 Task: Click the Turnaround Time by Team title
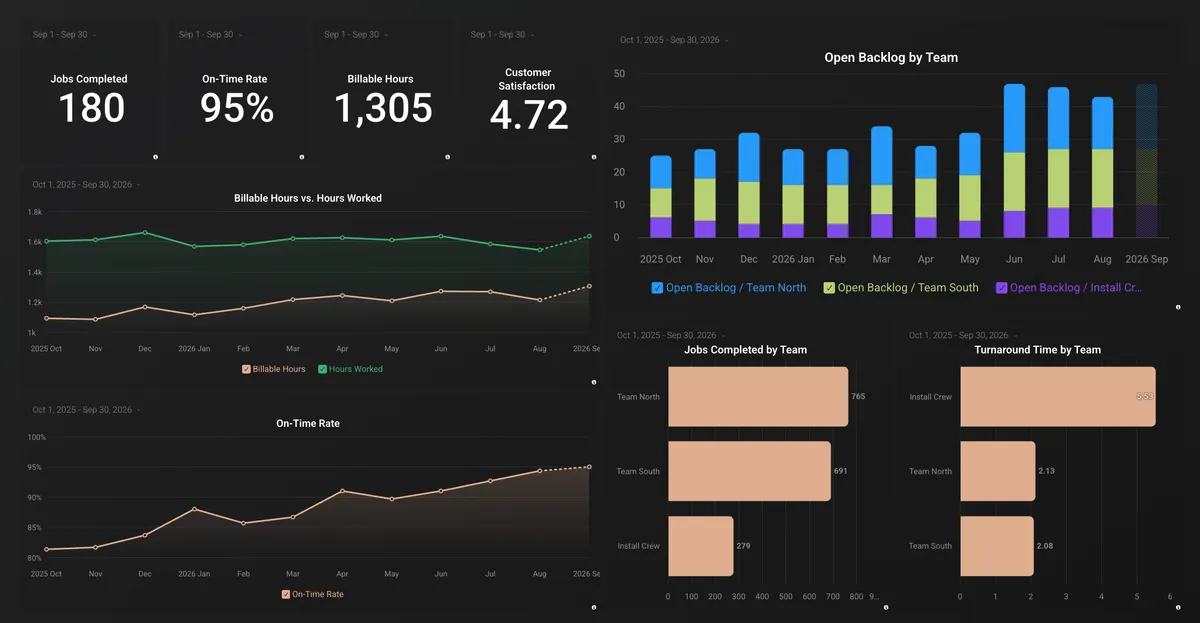[x=1038, y=350]
